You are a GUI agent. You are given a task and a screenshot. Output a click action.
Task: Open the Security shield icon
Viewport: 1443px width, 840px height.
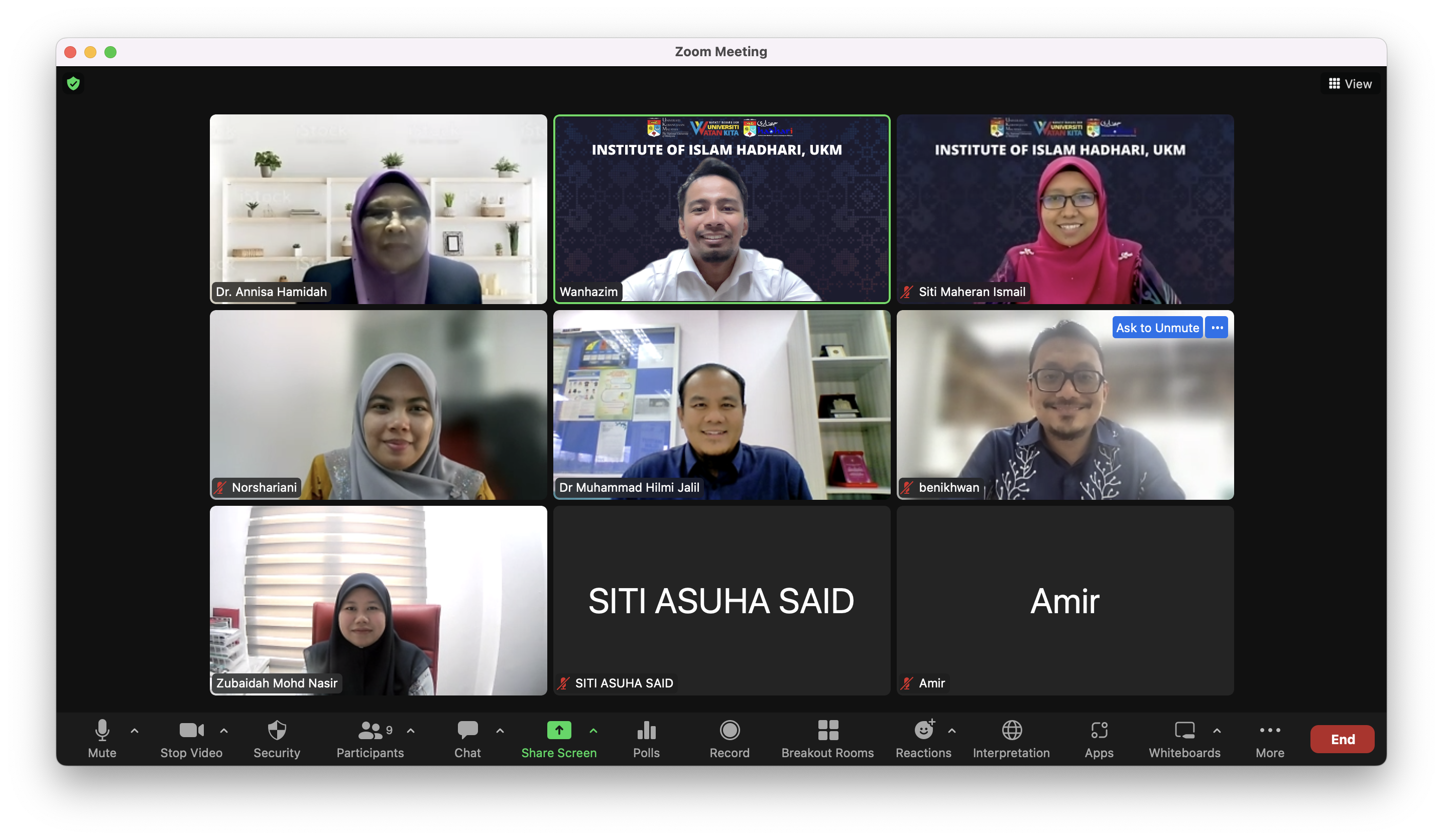click(x=277, y=731)
